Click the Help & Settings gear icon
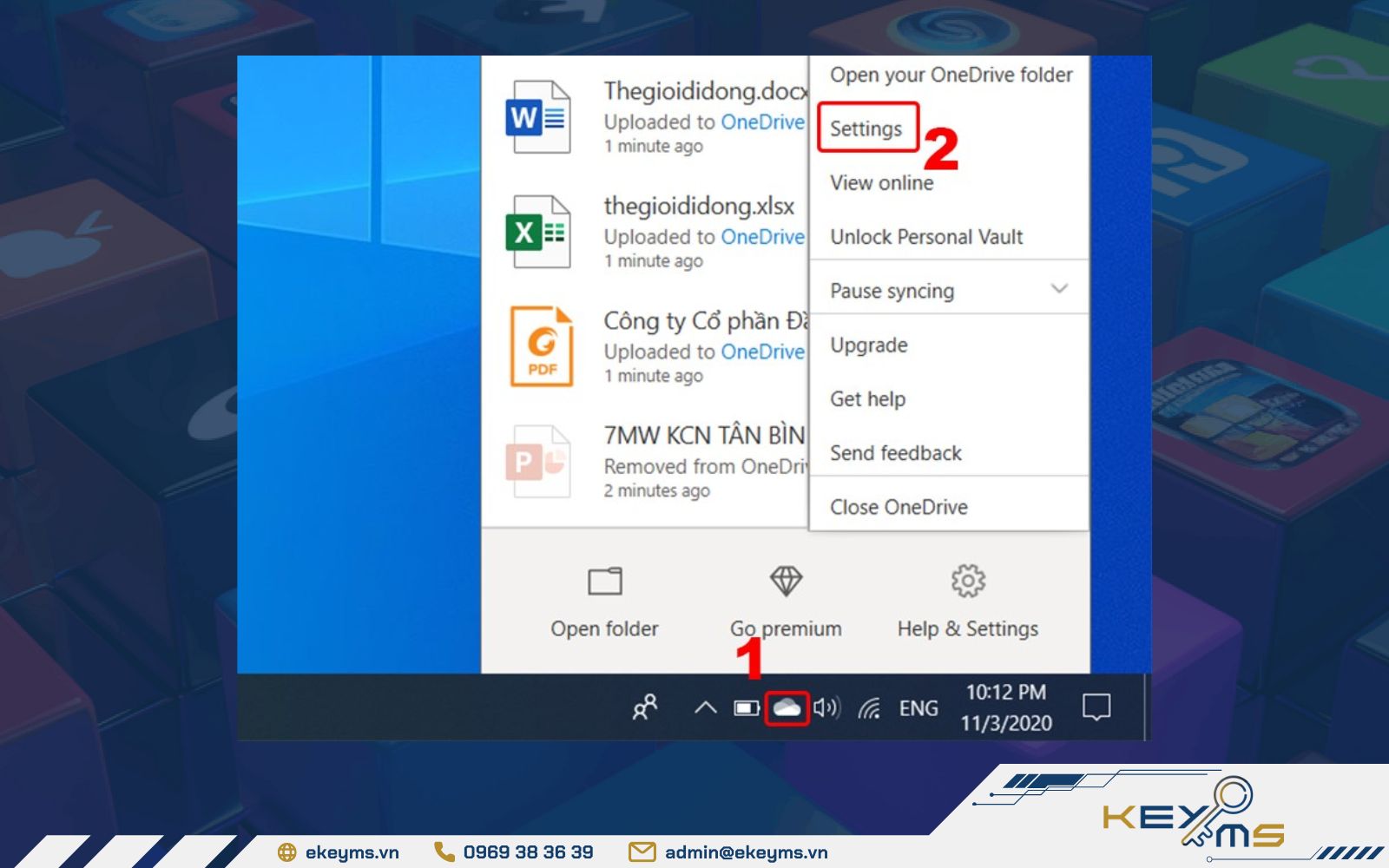Viewport: 1389px width, 868px height. point(968,581)
